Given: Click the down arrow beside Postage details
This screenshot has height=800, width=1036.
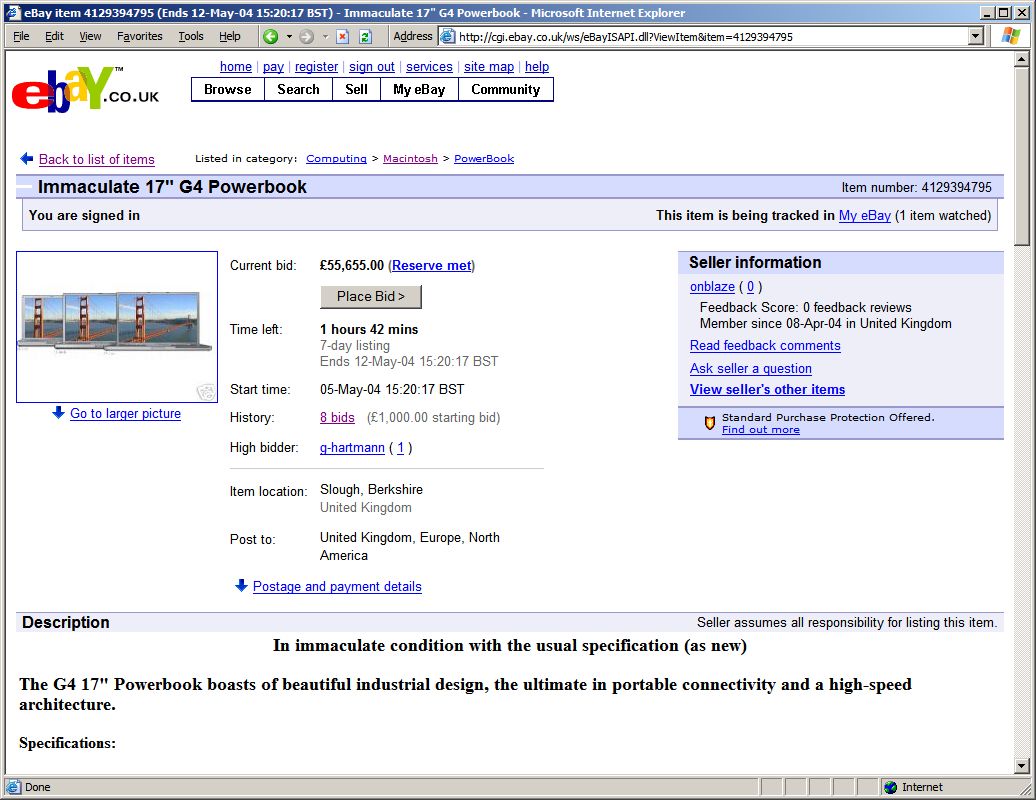Looking at the screenshot, I should (x=241, y=586).
